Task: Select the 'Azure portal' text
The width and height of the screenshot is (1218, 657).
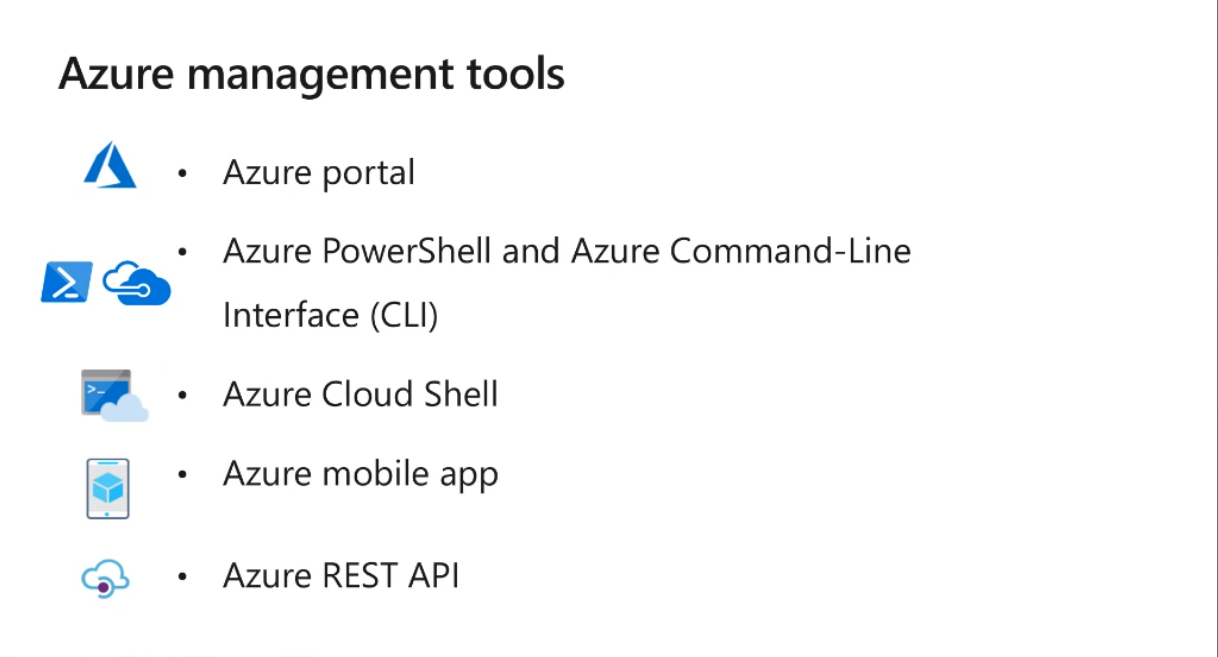Action: coord(318,173)
